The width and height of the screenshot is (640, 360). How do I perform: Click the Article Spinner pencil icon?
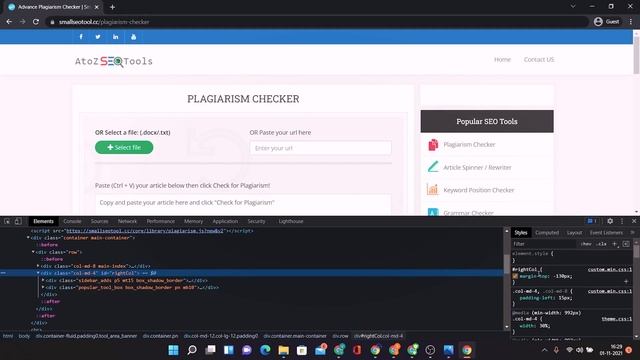click(433, 167)
